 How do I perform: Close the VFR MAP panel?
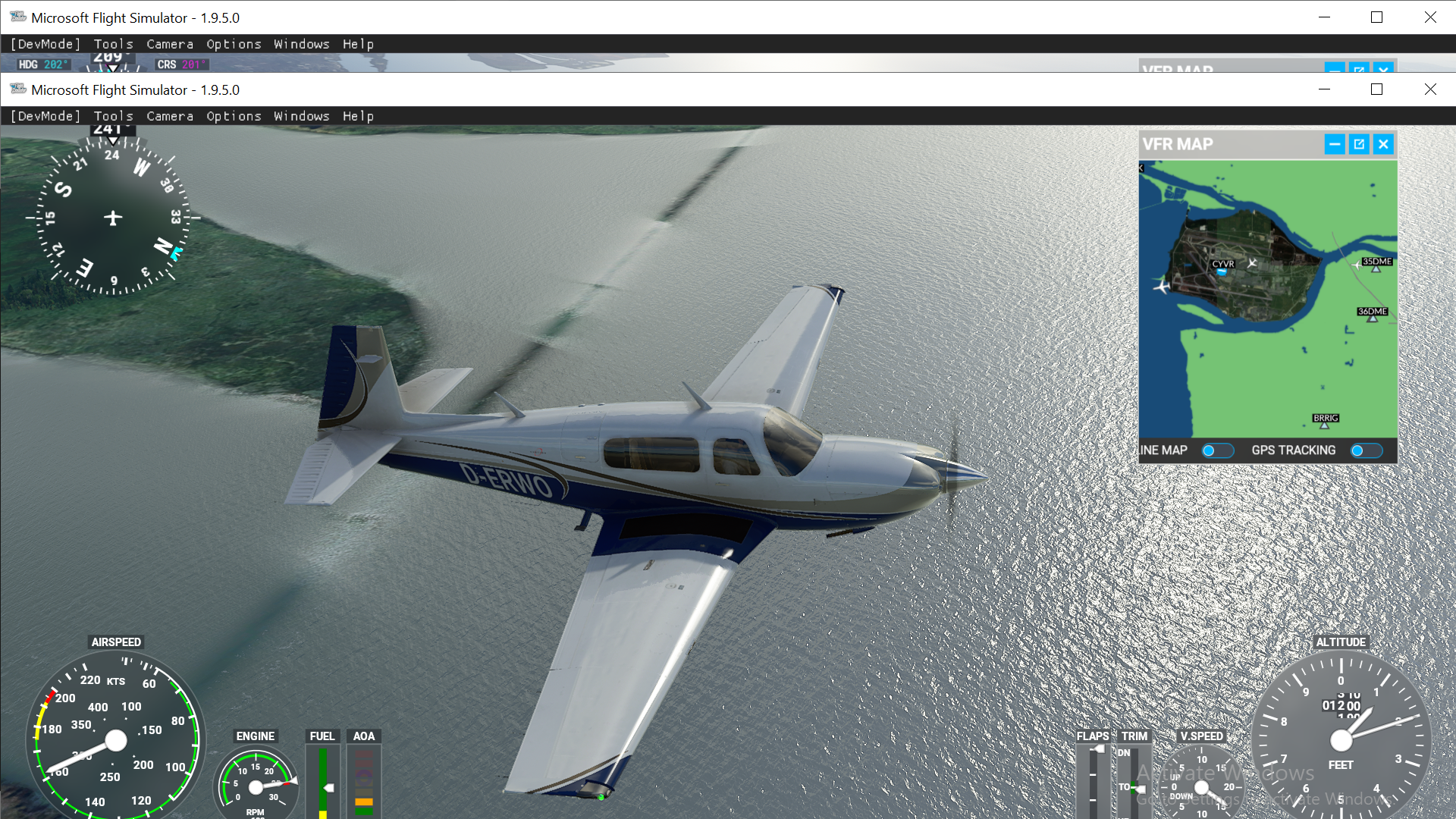pos(1384,144)
